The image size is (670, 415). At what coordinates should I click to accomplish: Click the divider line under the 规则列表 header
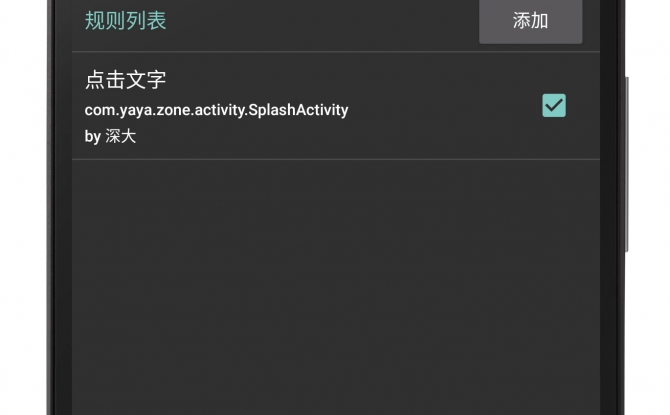(336, 52)
